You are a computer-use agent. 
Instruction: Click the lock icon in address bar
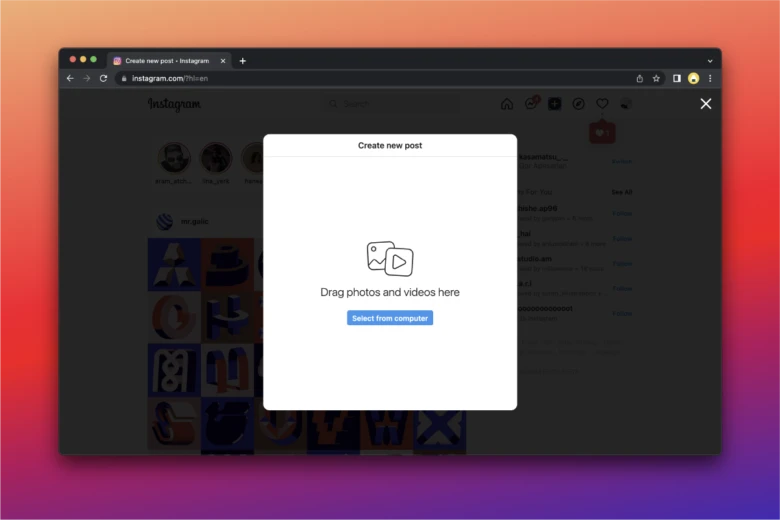(x=124, y=79)
